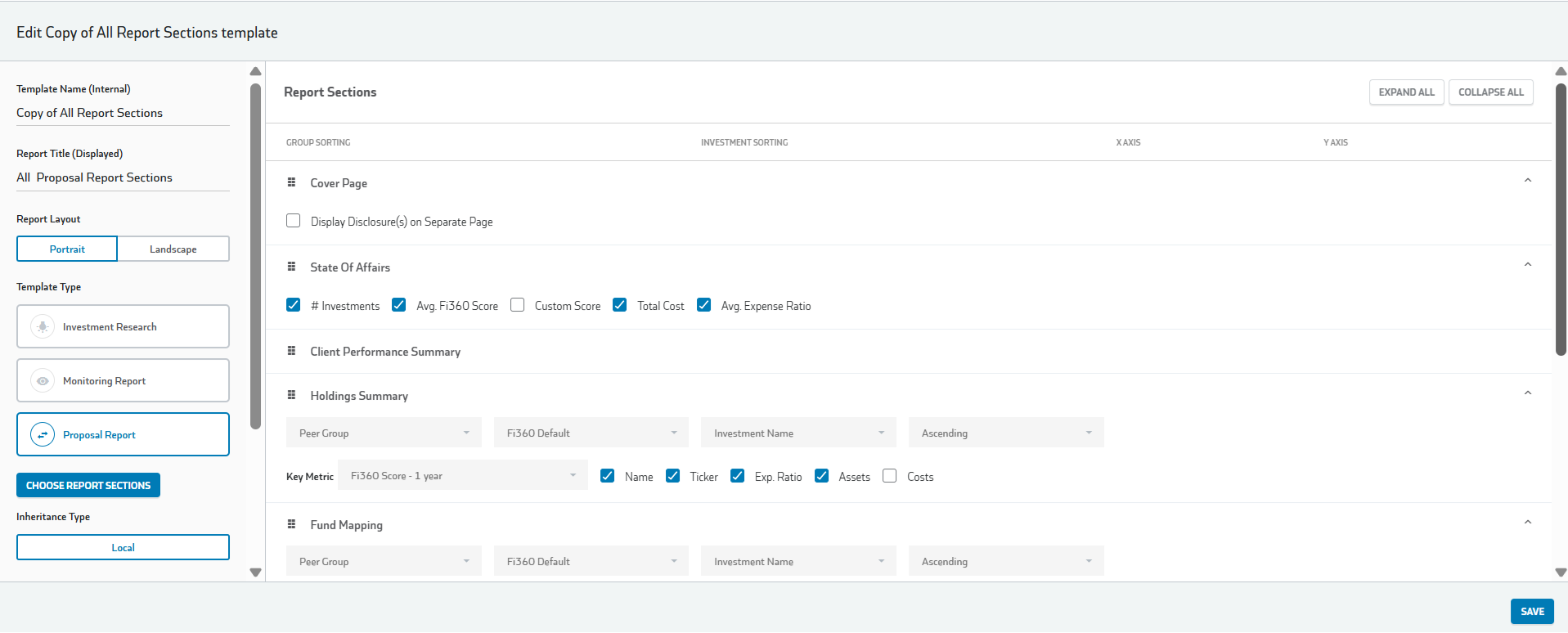Open Key Metric Fi360 Score dropdown
This screenshot has width=1568, height=633.
(x=463, y=475)
